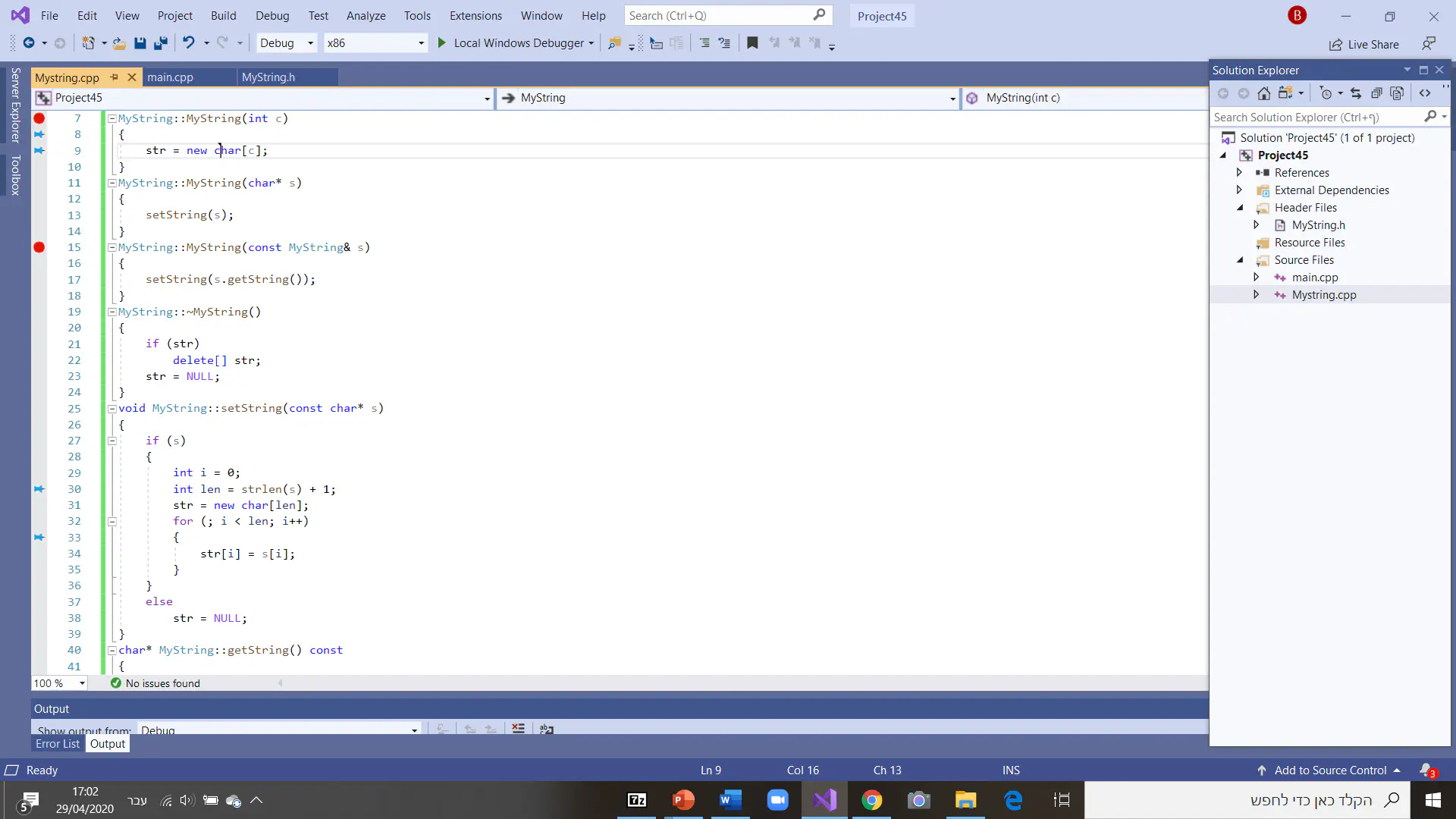Start Local Windows Debugger with green play icon
Screen dimensions: 1456x819
point(441,43)
